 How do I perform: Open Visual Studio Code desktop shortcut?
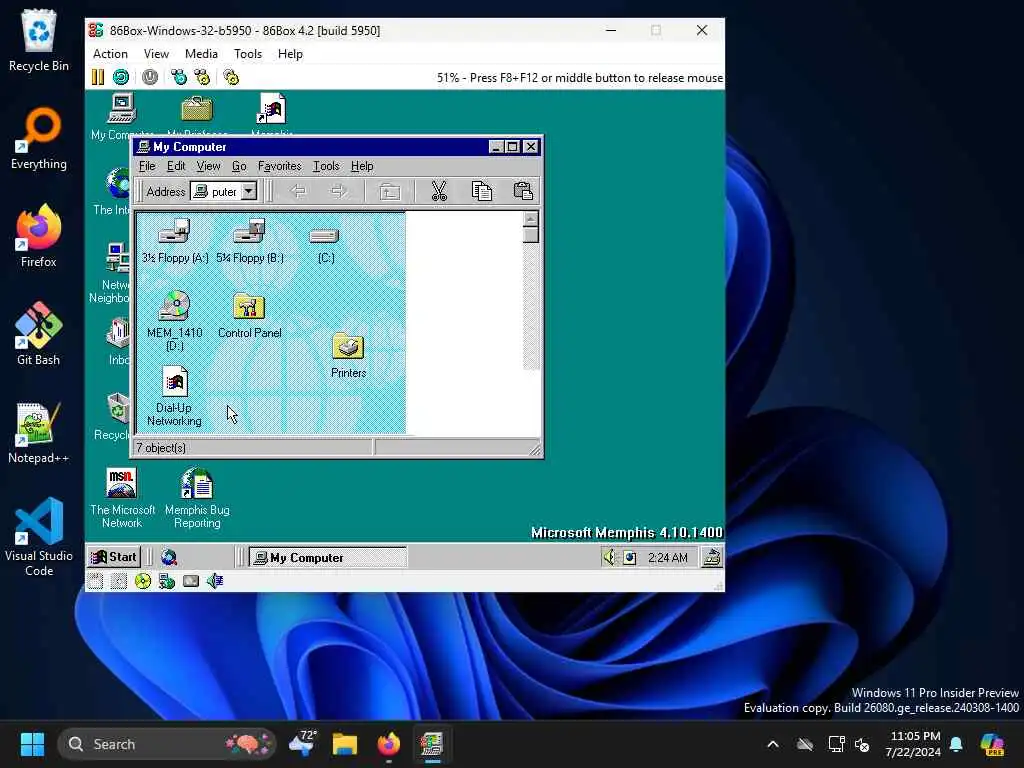click(39, 537)
